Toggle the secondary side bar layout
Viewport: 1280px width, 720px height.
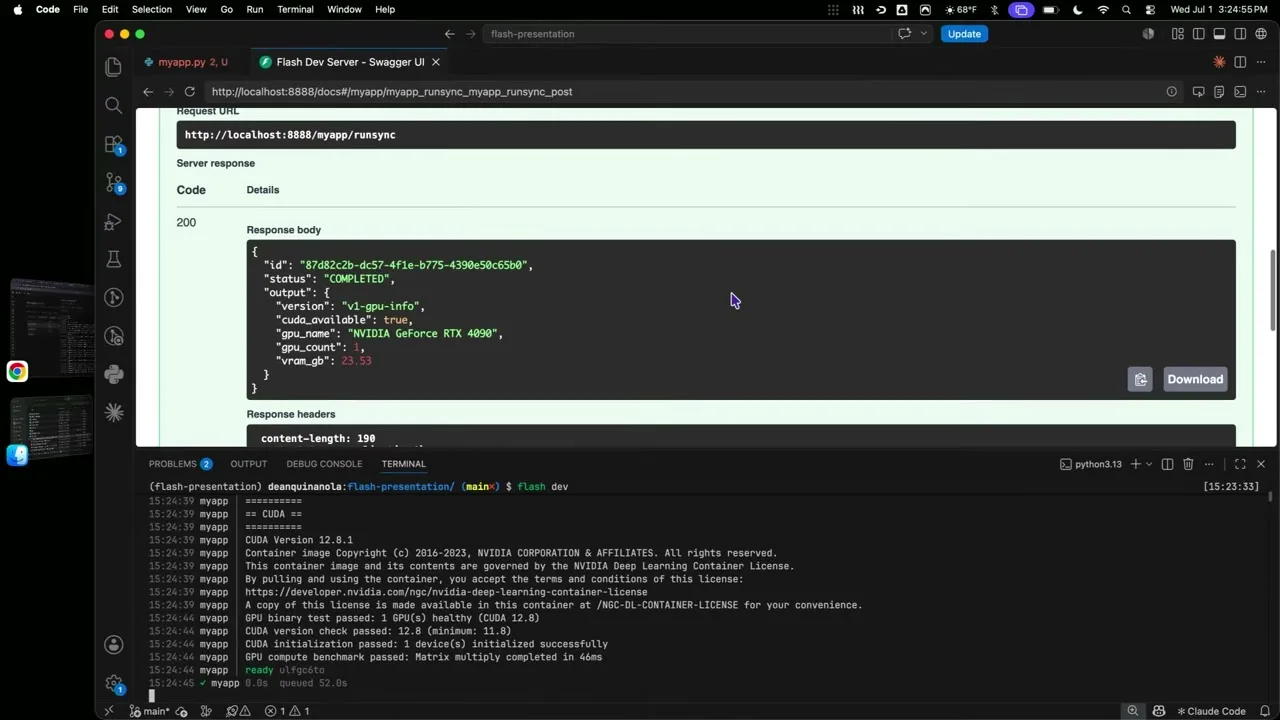click(1240, 34)
